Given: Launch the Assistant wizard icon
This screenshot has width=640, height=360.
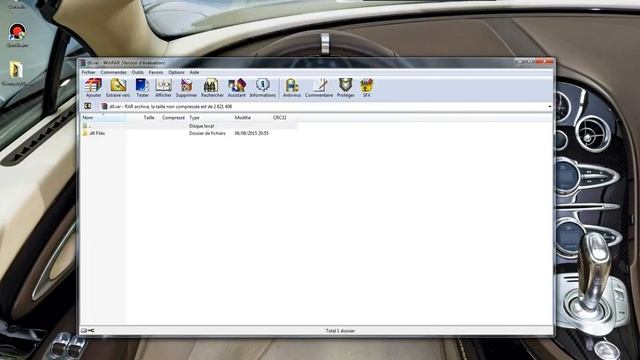Looking at the screenshot, I should [237, 88].
